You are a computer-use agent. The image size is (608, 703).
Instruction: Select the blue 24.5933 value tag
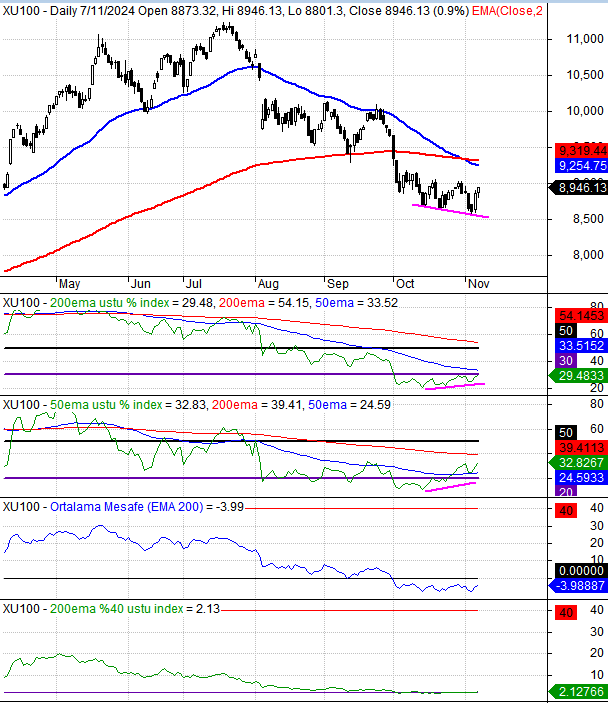[581, 477]
